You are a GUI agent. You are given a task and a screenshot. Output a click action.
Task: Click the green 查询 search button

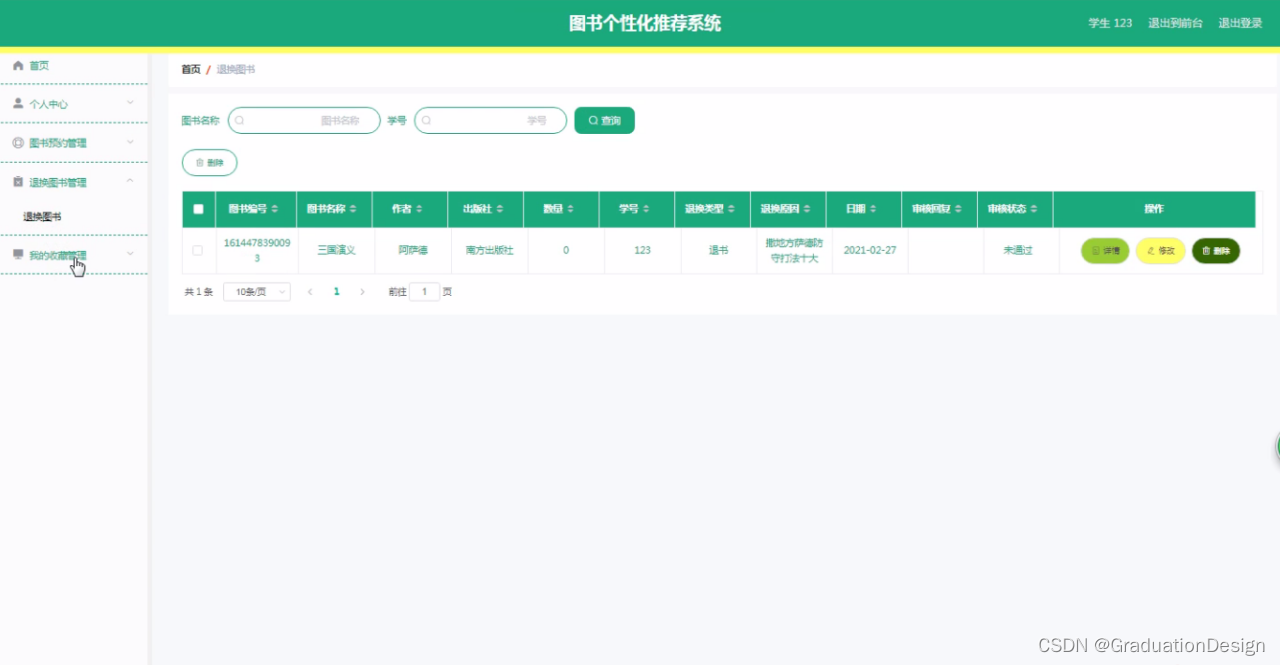[x=604, y=120]
